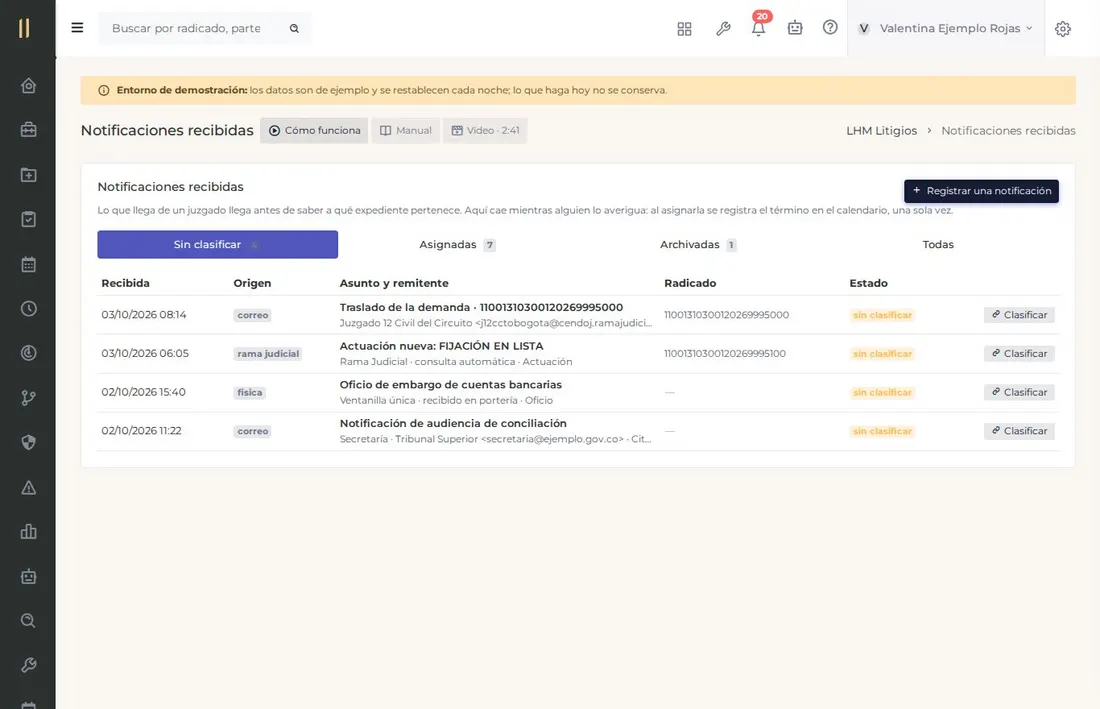Click the Origen column header

pyautogui.click(x=253, y=283)
